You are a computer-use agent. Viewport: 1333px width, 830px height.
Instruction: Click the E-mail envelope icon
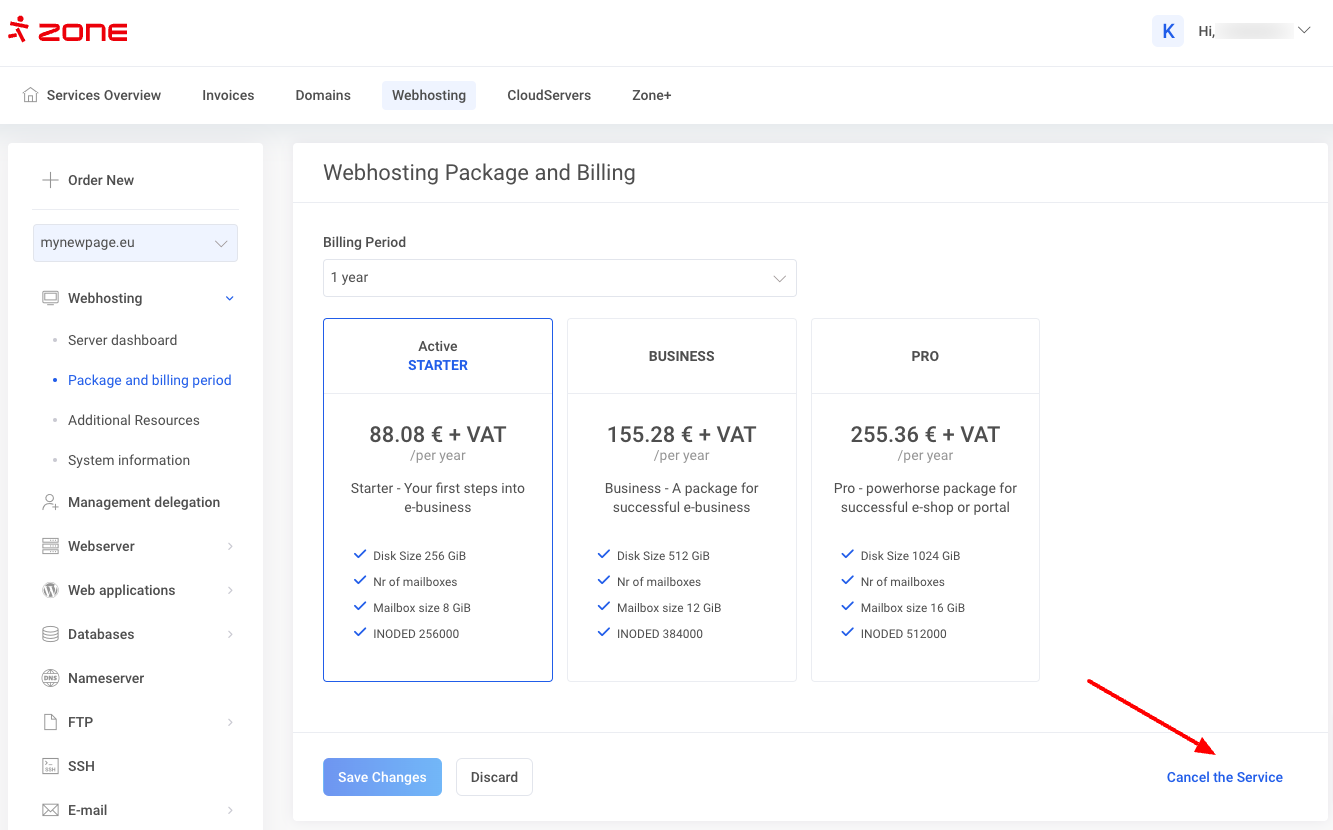50,810
